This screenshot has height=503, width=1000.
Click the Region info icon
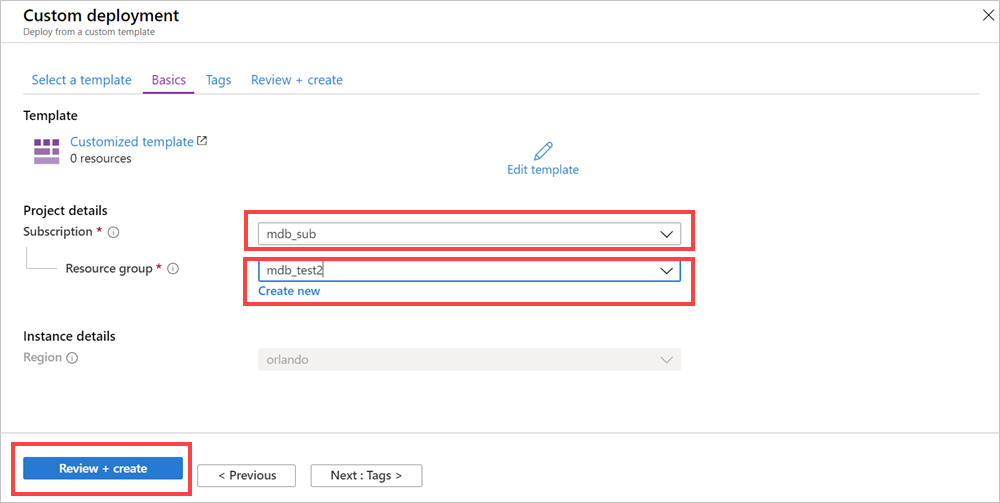click(72, 358)
